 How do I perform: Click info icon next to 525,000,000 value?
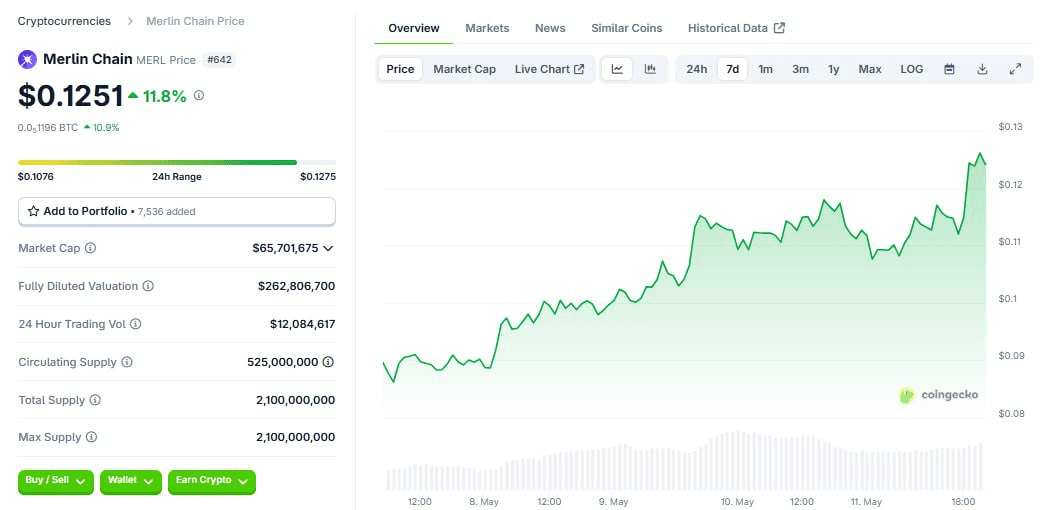point(328,362)
